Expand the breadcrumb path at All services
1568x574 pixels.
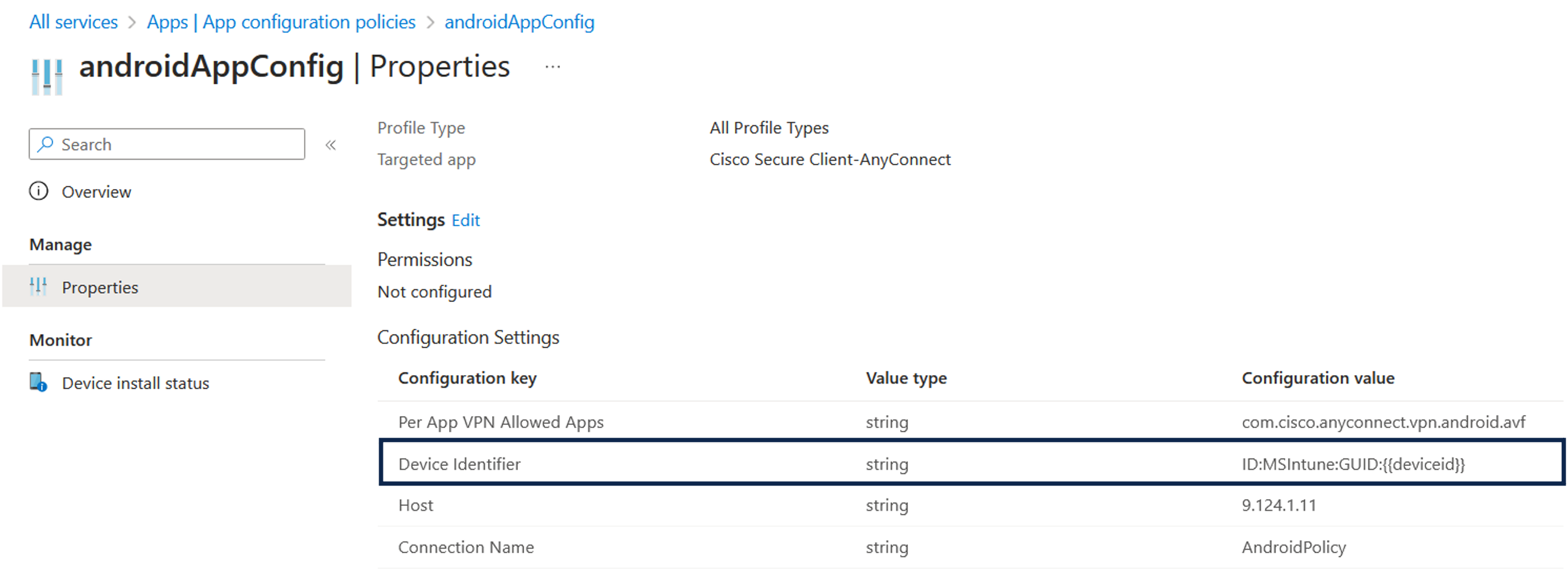[x=73, y=21]
